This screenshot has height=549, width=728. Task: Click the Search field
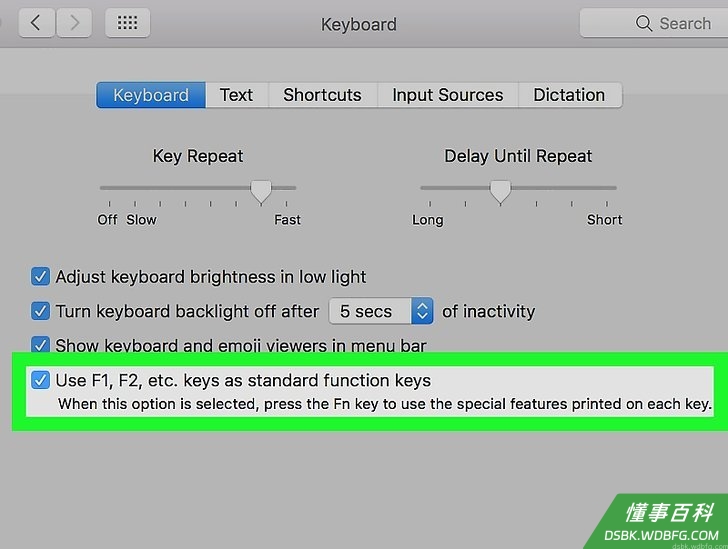click(x=654, y=23)
